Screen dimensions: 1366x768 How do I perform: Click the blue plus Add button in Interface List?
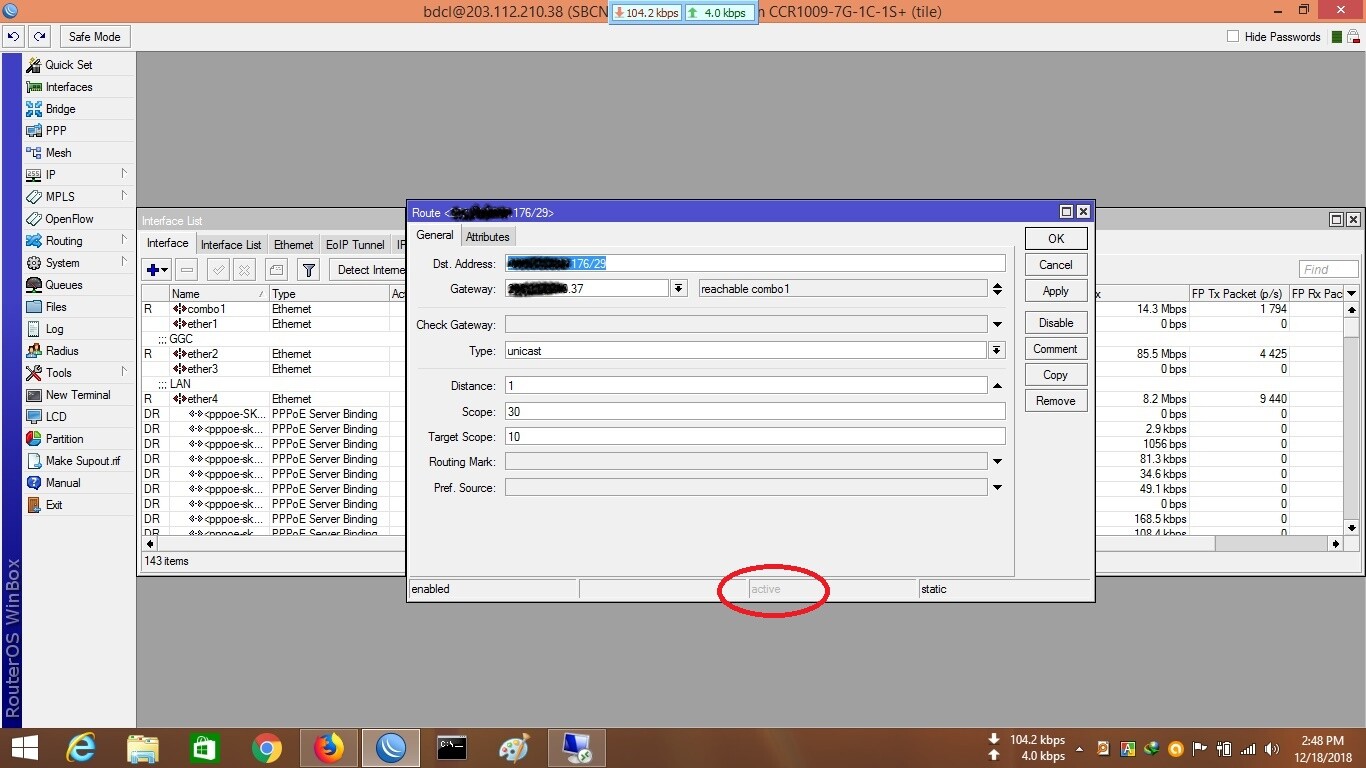tap(157, 270)
